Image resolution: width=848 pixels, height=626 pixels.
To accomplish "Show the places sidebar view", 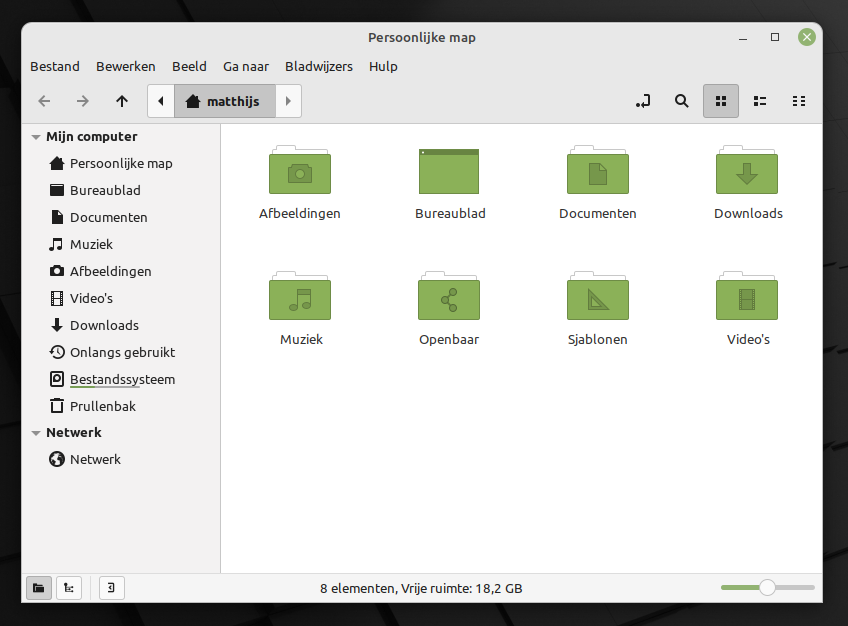I will (x=38, y=588).
